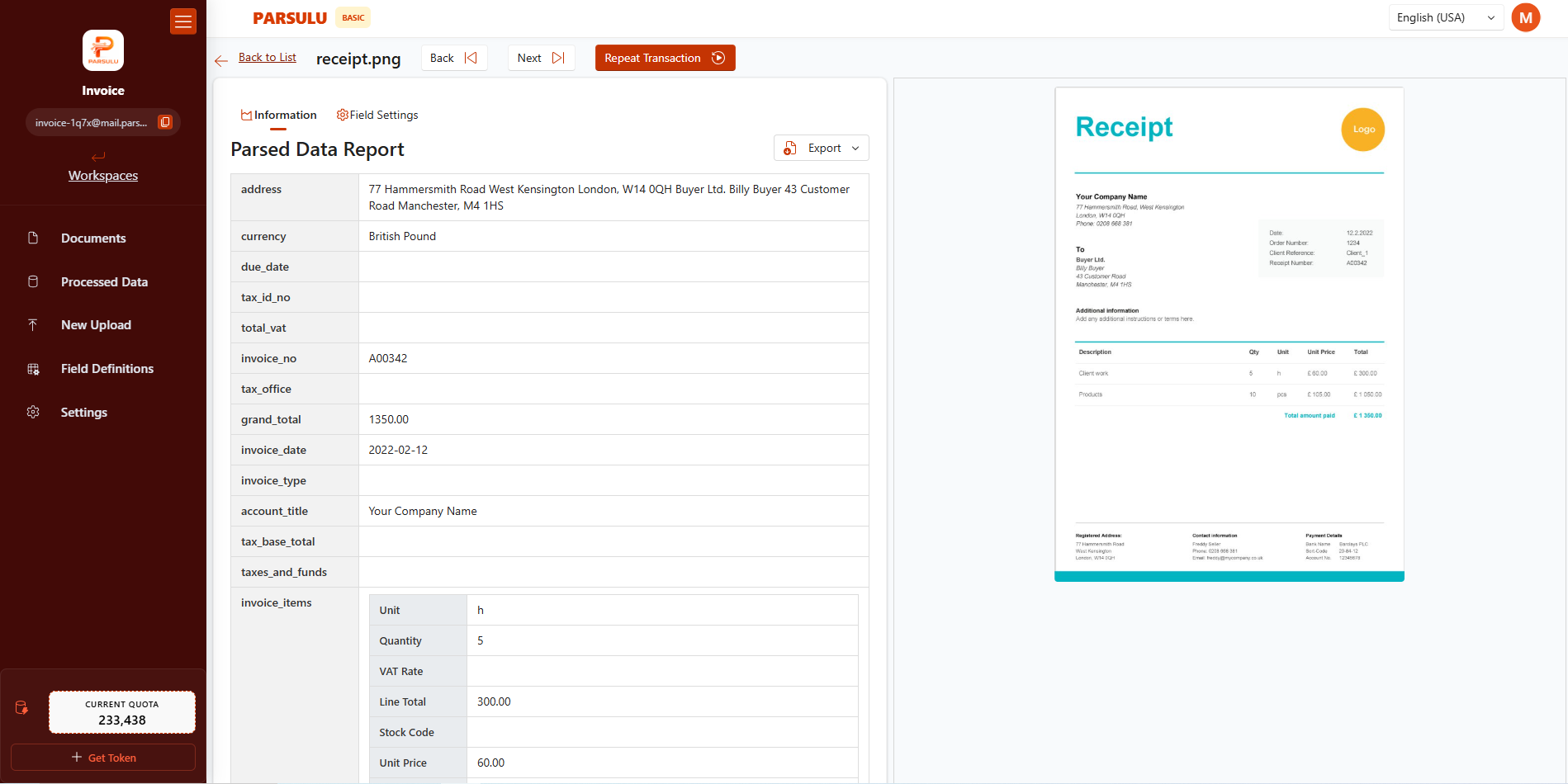
Task: Click the tax_office field label
Action: [266, 389]
